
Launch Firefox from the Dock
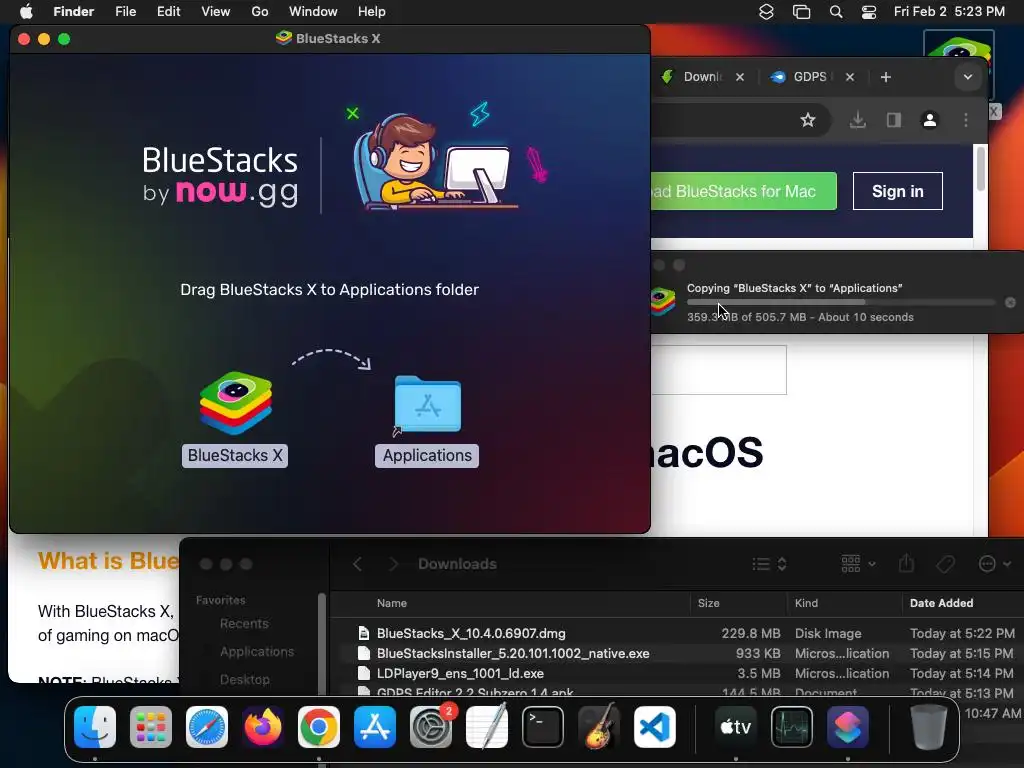[x=263, y=727]
